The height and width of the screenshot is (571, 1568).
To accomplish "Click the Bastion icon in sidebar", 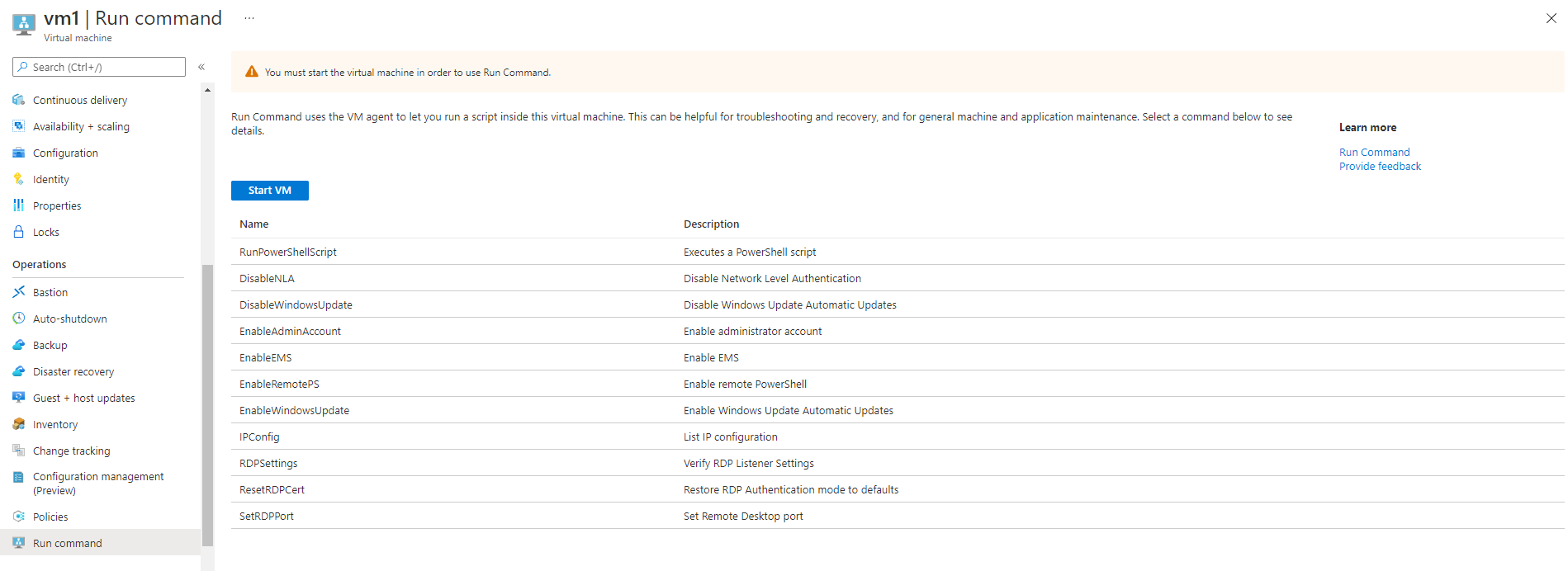I will coord(19,292).
